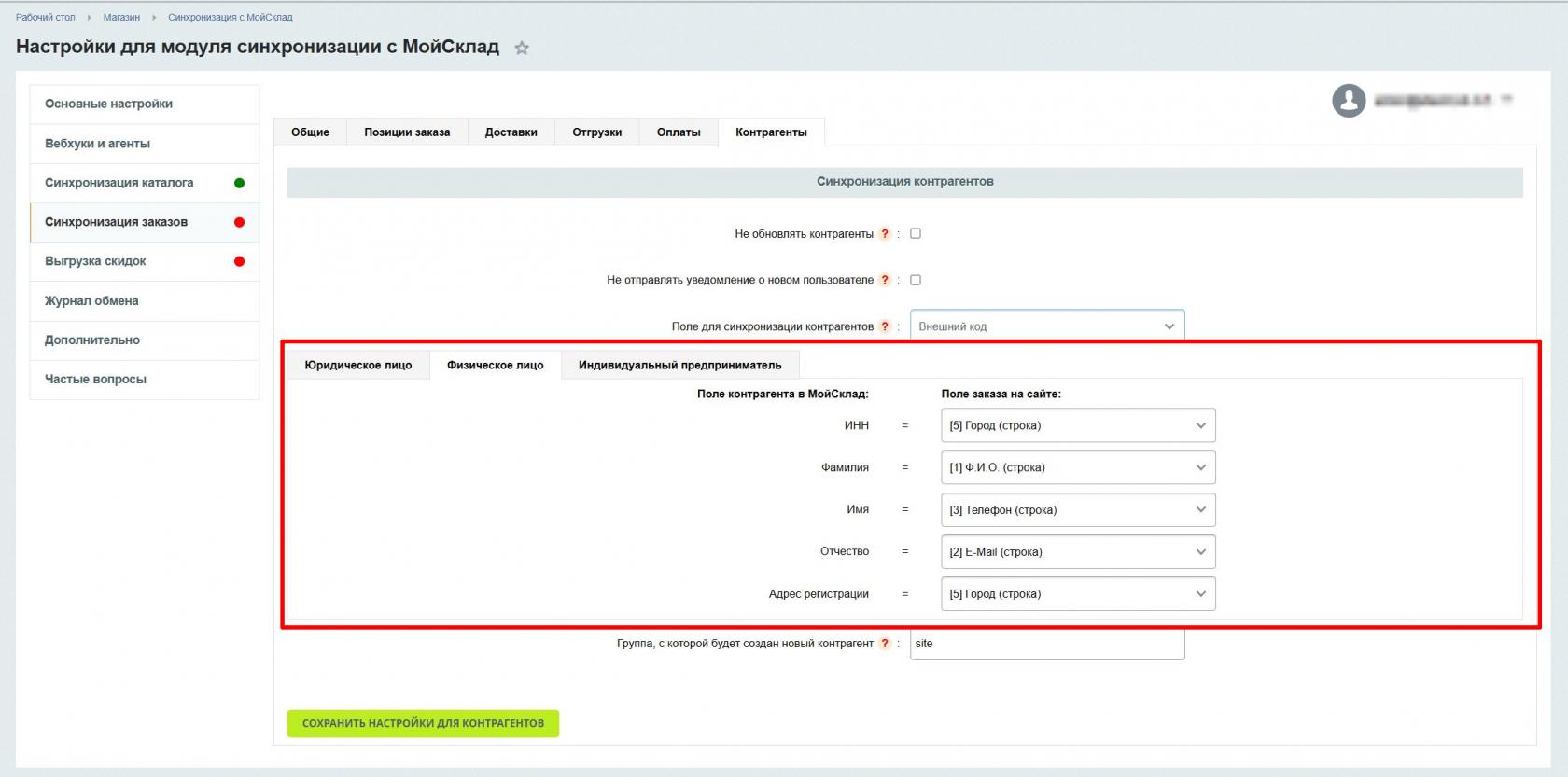Open the user profile avatar icon
1568x777 pixels.
pos(1349,101)
